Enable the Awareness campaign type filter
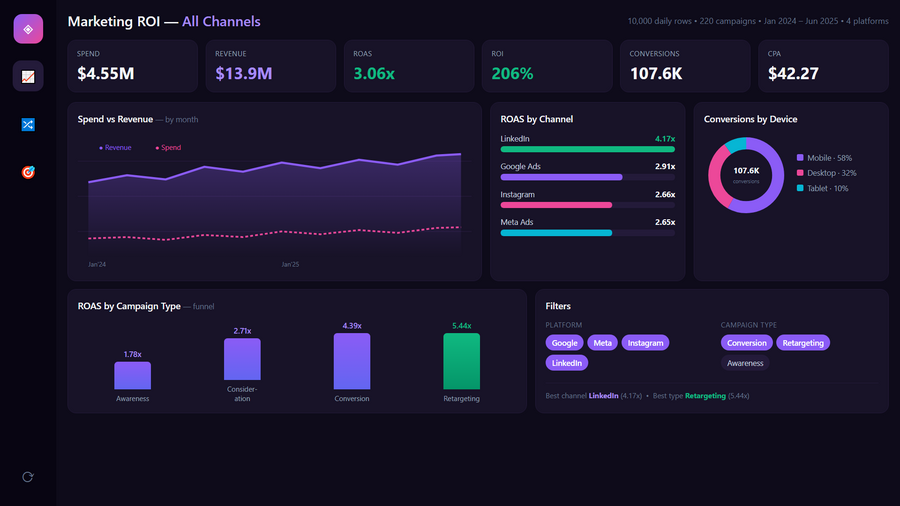Screen dimensions: 900x506 pyautogui.click(x=745, y=363)
